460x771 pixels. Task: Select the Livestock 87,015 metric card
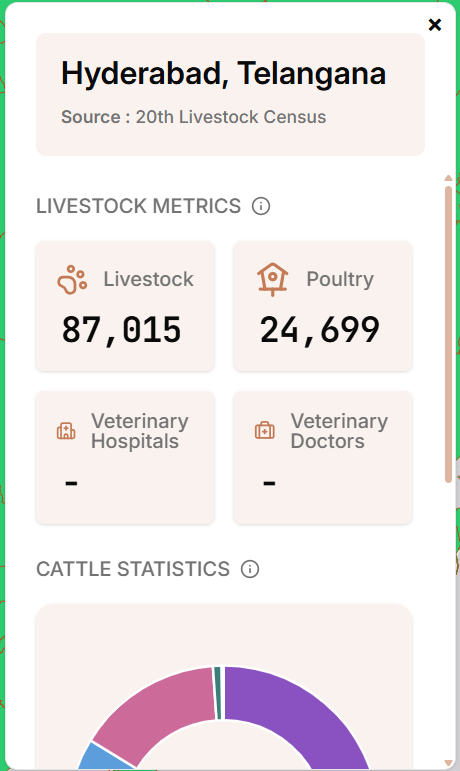(x=125, y=306)
